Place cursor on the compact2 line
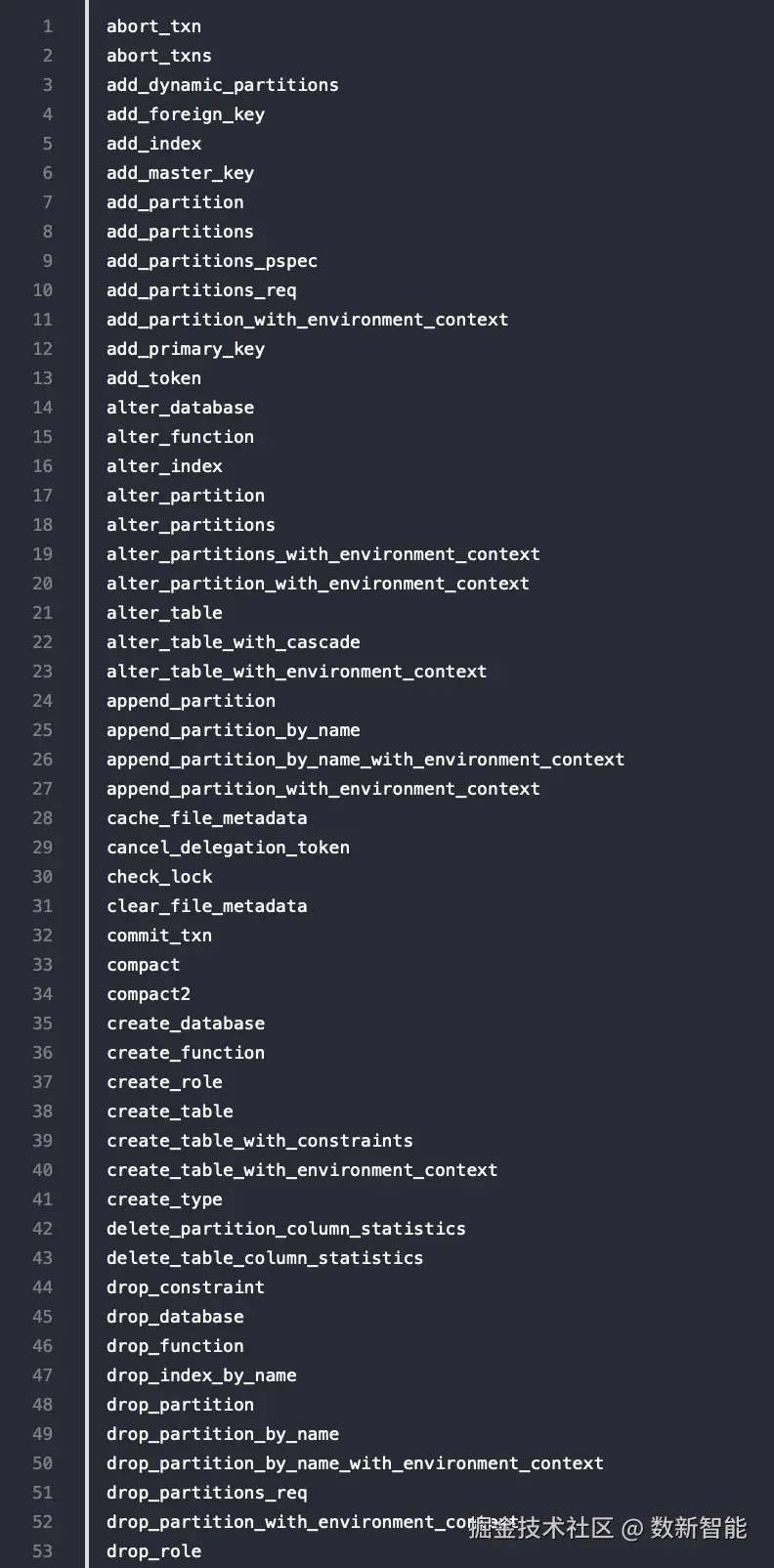The image size is (774, 1568). click(x=149, y=994)
